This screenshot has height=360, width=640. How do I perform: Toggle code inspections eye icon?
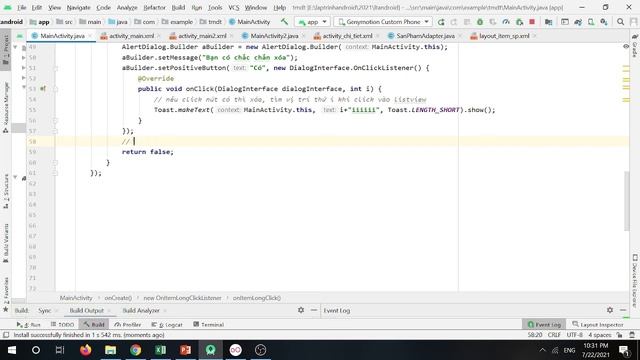(x=626, y=47)
